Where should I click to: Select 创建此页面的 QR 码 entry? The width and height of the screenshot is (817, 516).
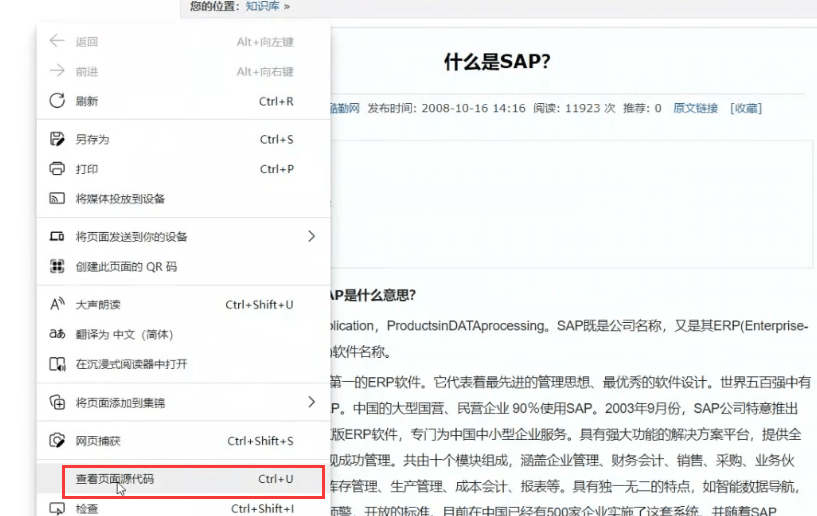pyautogui.click(x=183, y=266)
